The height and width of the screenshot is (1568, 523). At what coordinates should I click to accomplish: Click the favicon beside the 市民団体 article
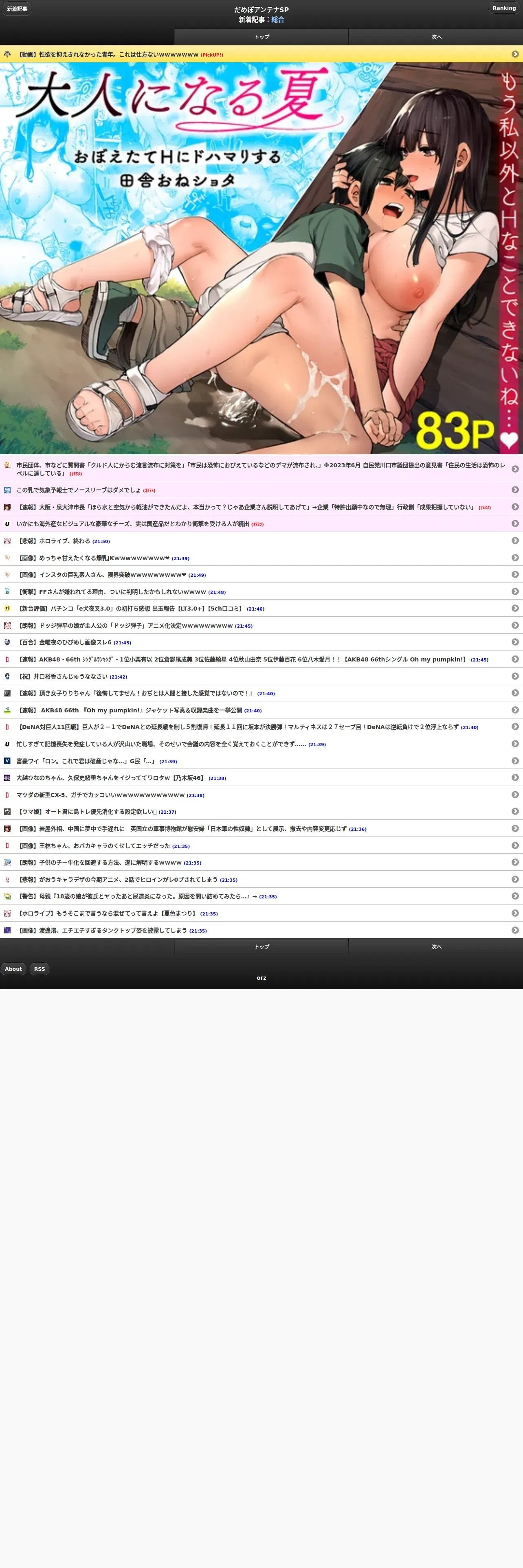point(7,465)
